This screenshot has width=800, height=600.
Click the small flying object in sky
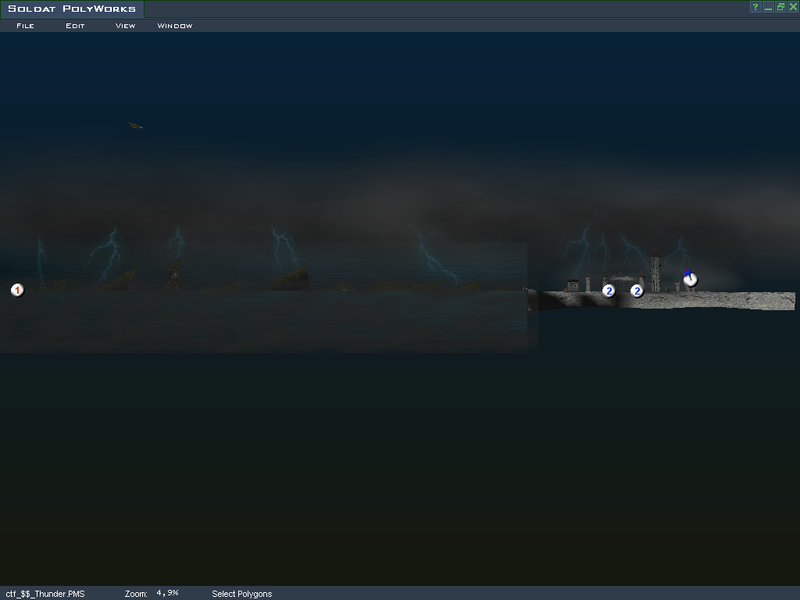pyautogui.click(x=135, y=126)
